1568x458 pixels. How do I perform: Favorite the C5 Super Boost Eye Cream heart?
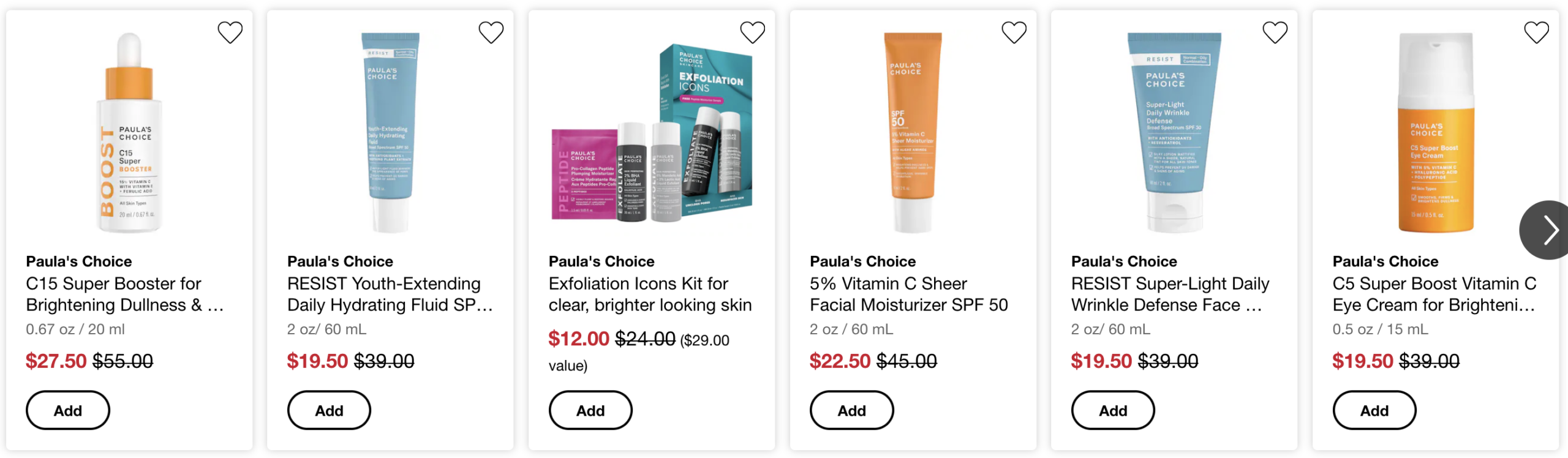click(x=1536, y=32)
